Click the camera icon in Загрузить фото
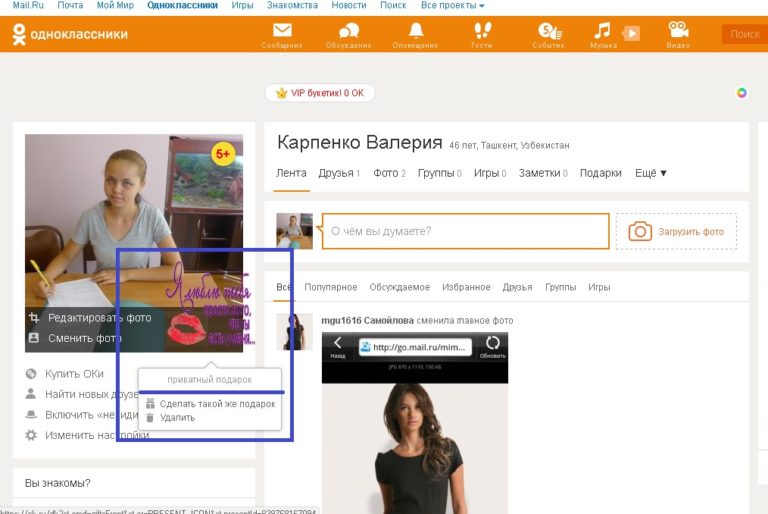Image resolution: width=768 pixels, height=514 pixels. coord(640,231)
